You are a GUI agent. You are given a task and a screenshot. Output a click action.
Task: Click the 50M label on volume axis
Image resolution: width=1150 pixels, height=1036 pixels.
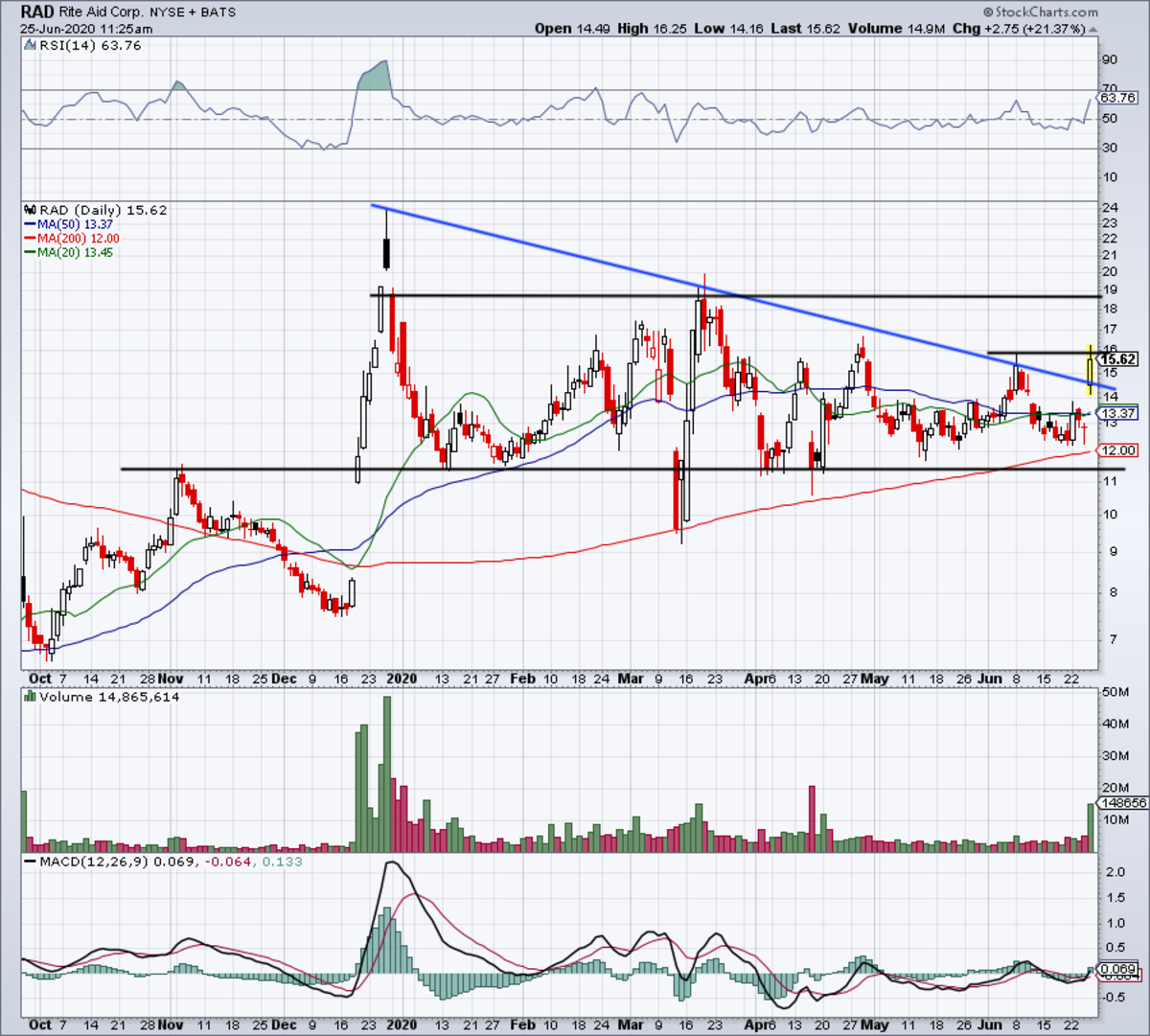1115,692
